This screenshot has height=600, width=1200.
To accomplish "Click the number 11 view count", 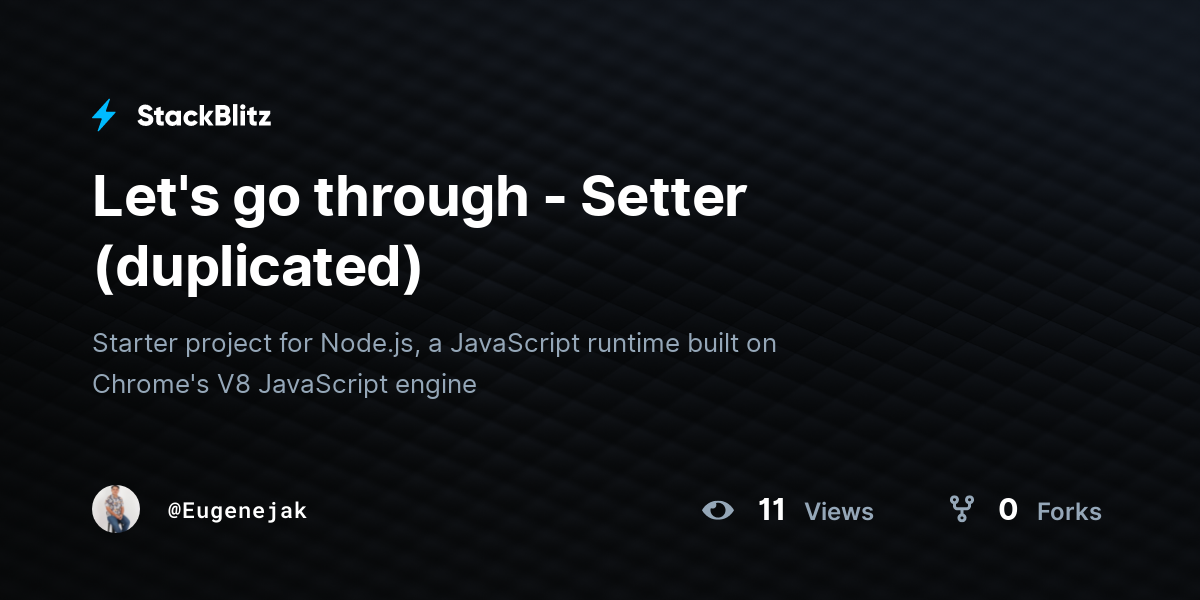I will 772,510.
